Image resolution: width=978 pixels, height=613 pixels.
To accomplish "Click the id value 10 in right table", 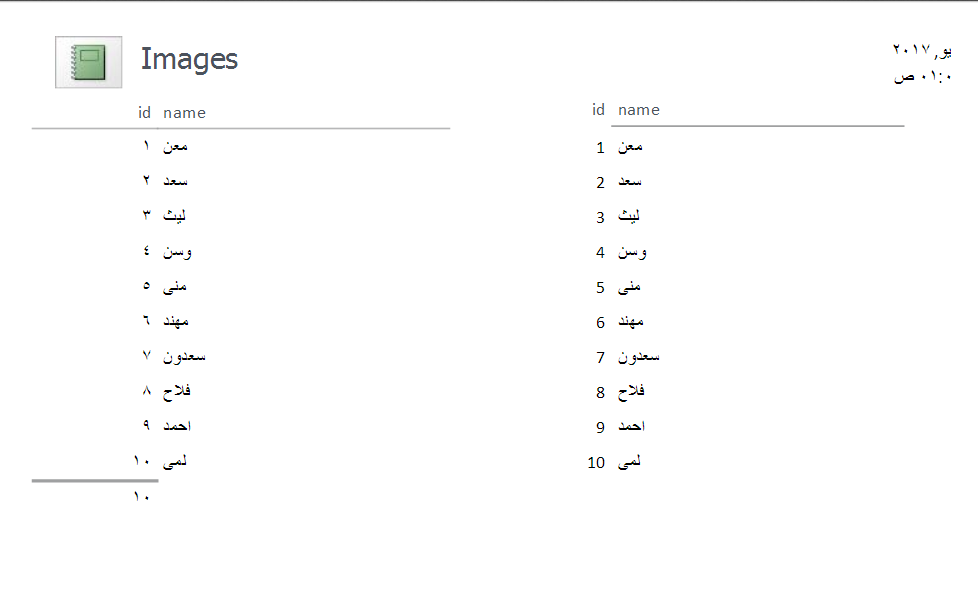I will (596, 463).
